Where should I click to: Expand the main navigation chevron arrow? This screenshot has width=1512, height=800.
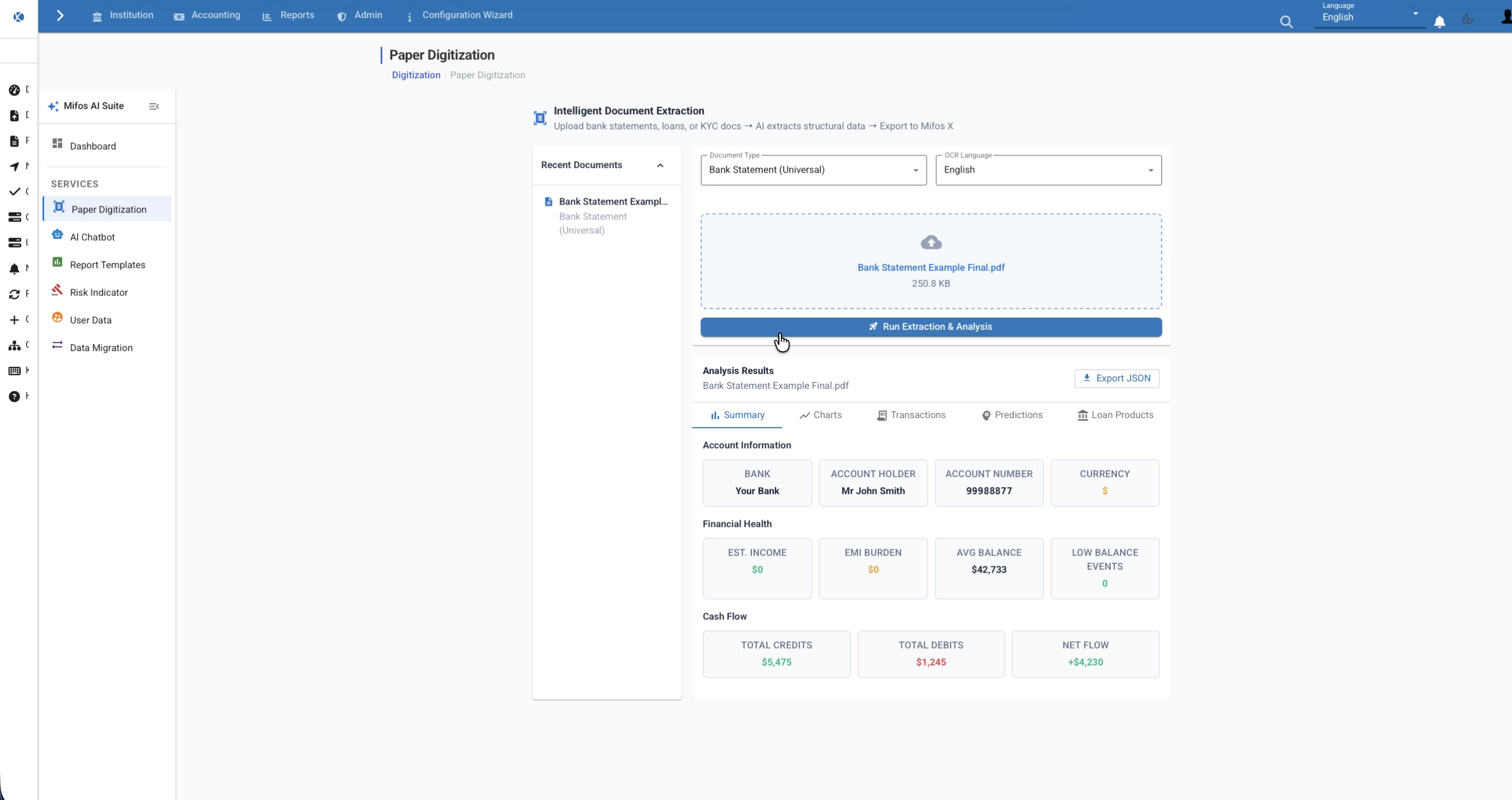point(59,15)
